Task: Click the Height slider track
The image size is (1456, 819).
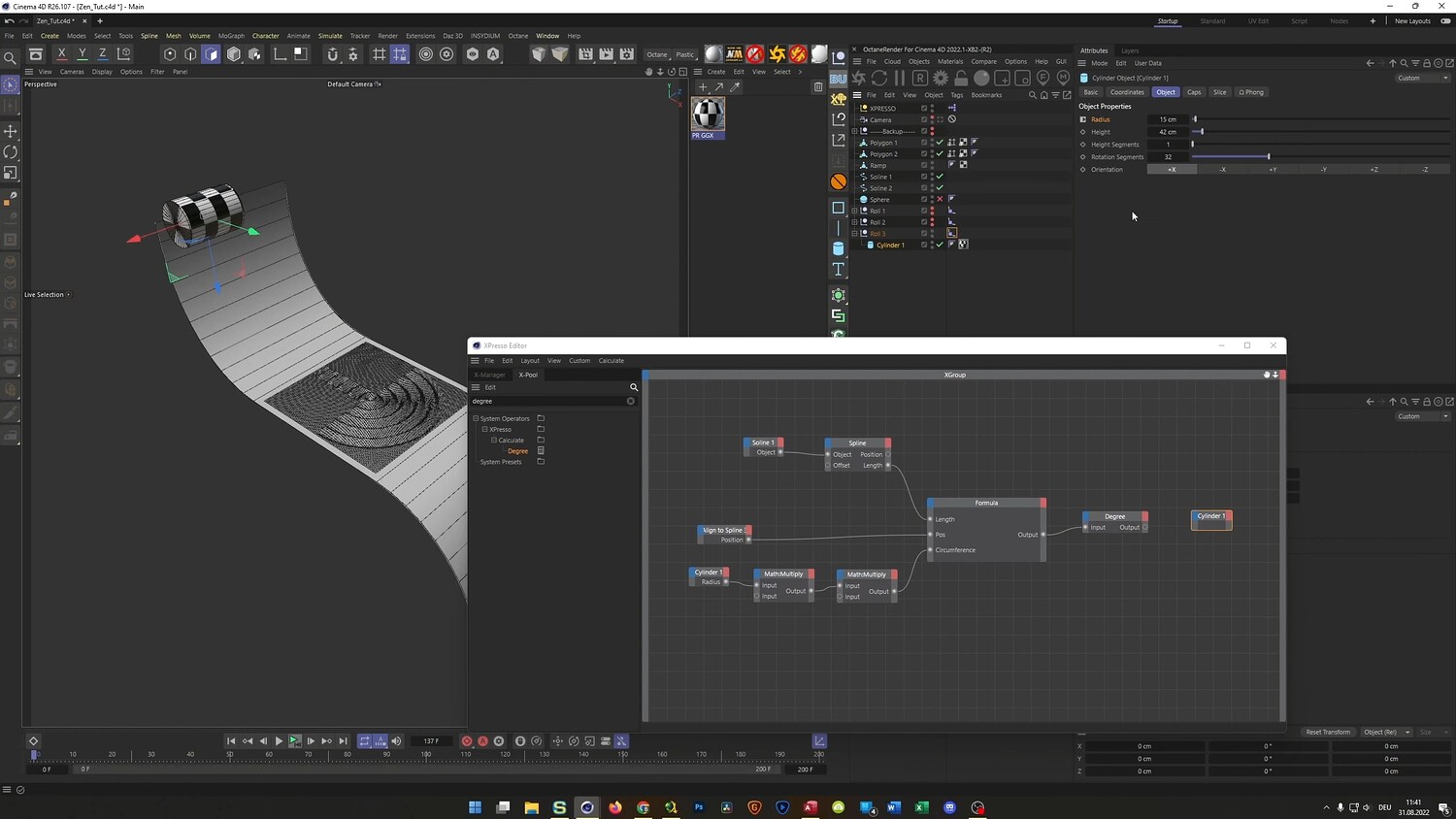Action: (x=1321, y=132)
